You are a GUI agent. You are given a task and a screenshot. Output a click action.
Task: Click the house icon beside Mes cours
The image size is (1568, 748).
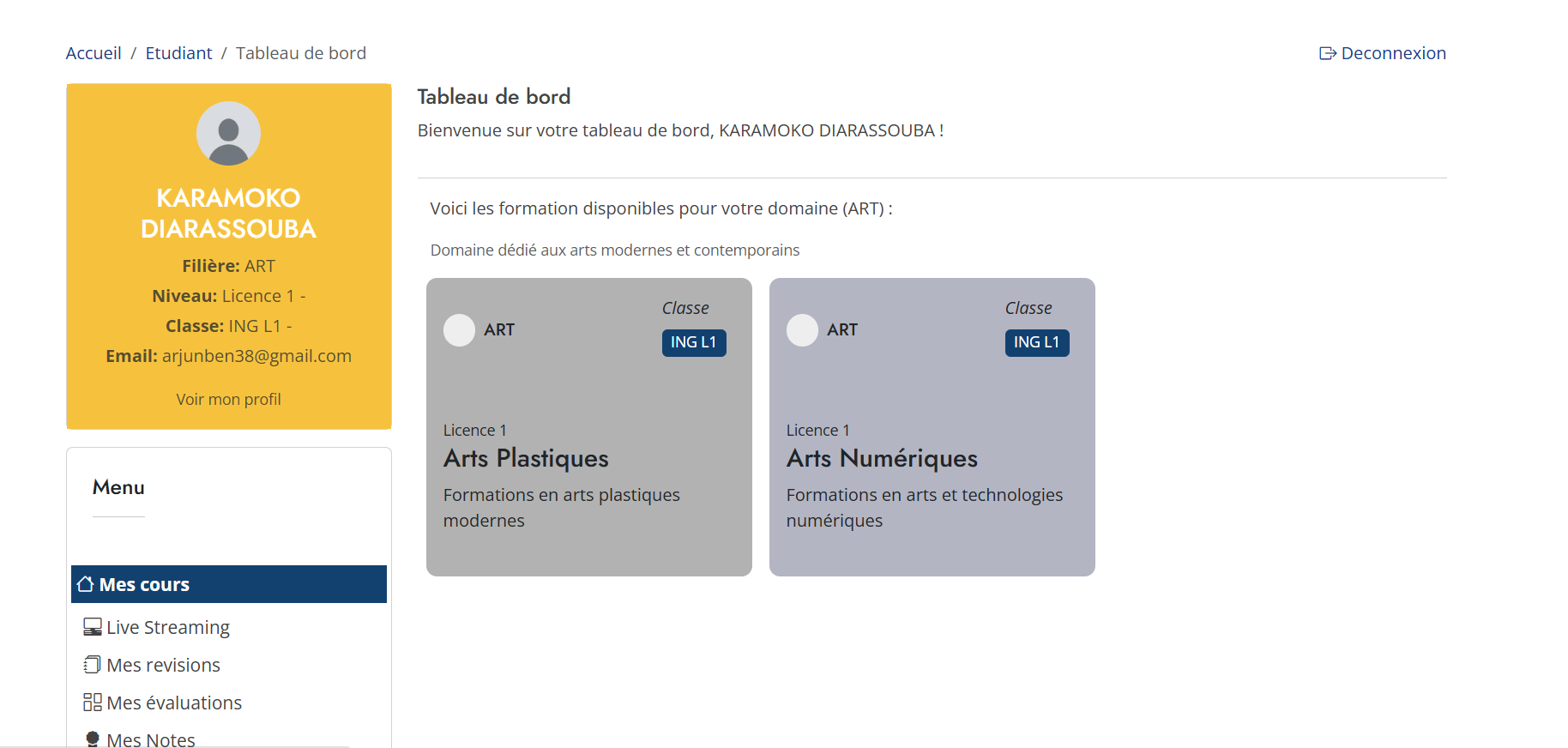tap(85, 584)
